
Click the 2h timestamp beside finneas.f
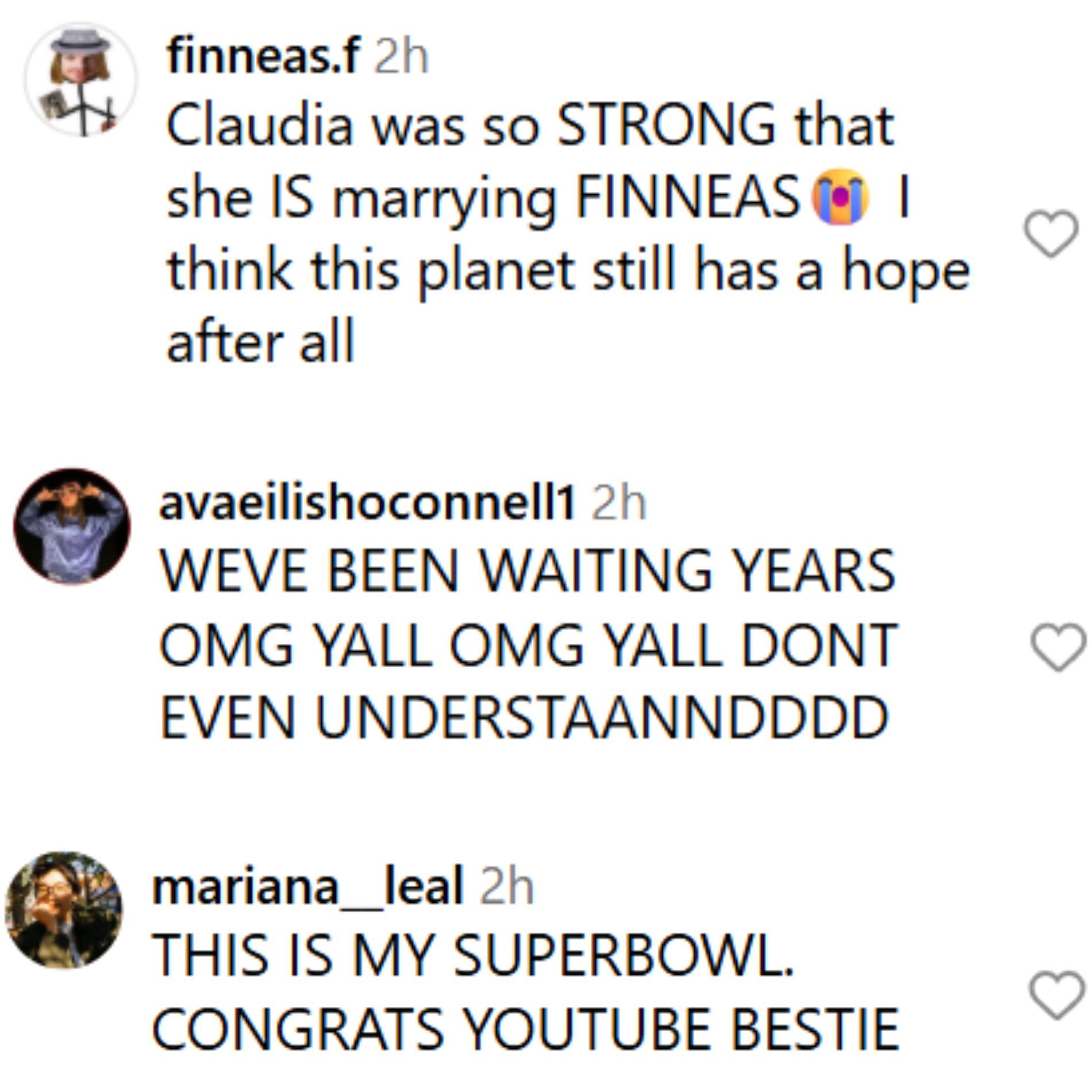tap(401, 56)
